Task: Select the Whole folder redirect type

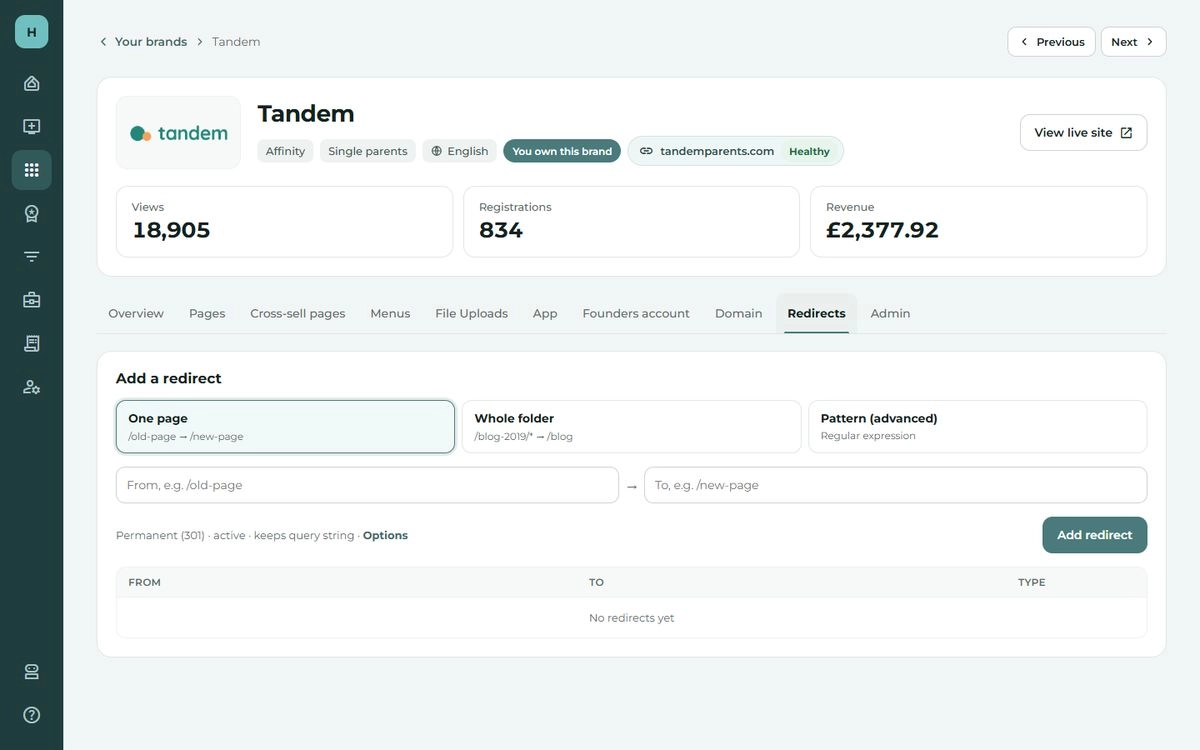Action: click(x=631, y=427)
